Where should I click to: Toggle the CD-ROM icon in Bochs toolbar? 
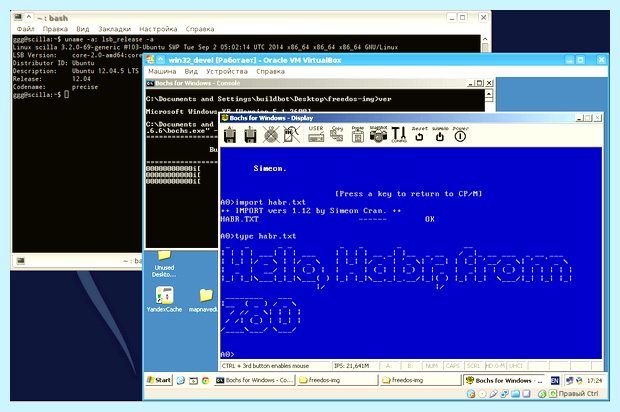tap(271, 135)
